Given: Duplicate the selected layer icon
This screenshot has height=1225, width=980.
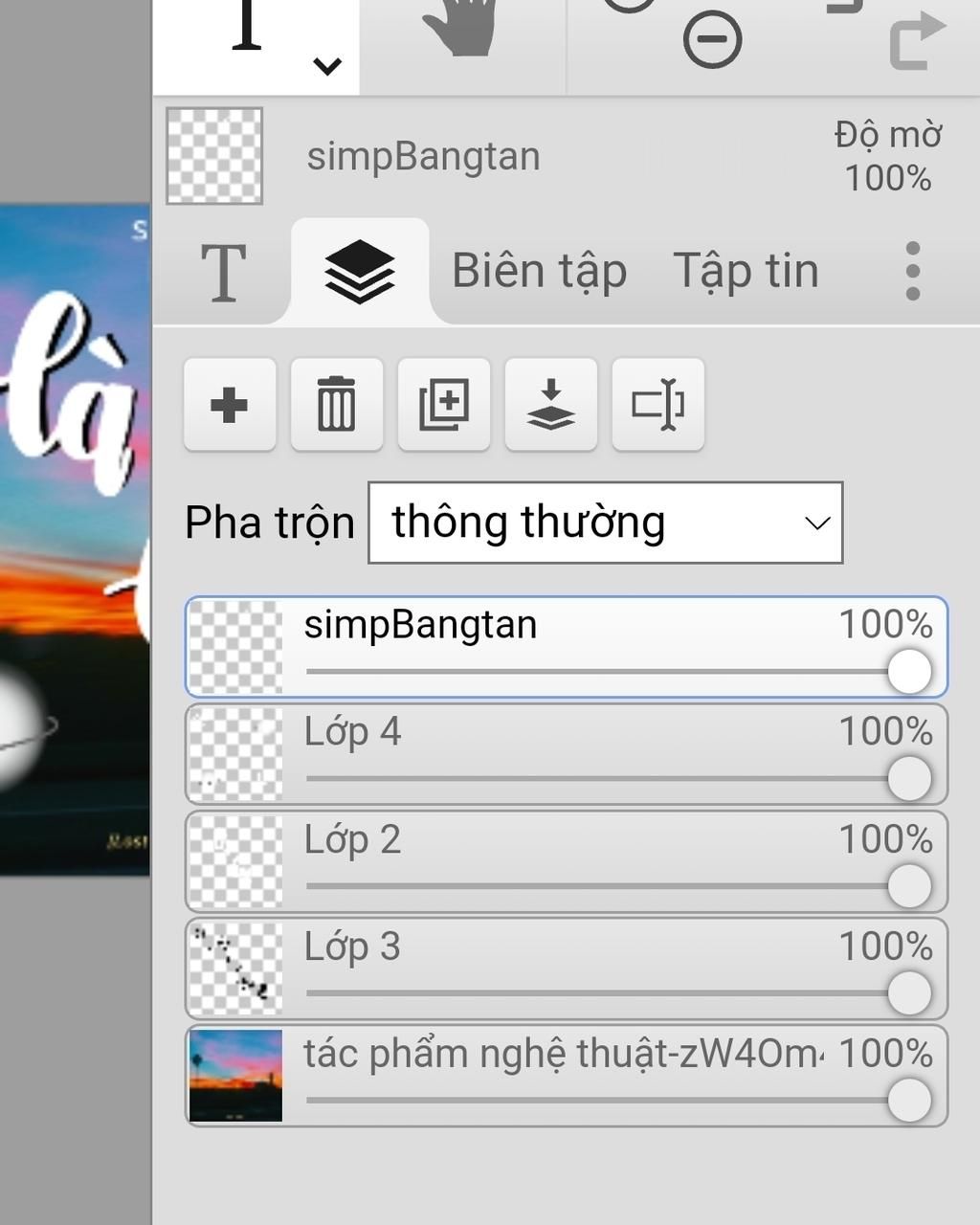Looking at the screenshot, I should (444, 405).
